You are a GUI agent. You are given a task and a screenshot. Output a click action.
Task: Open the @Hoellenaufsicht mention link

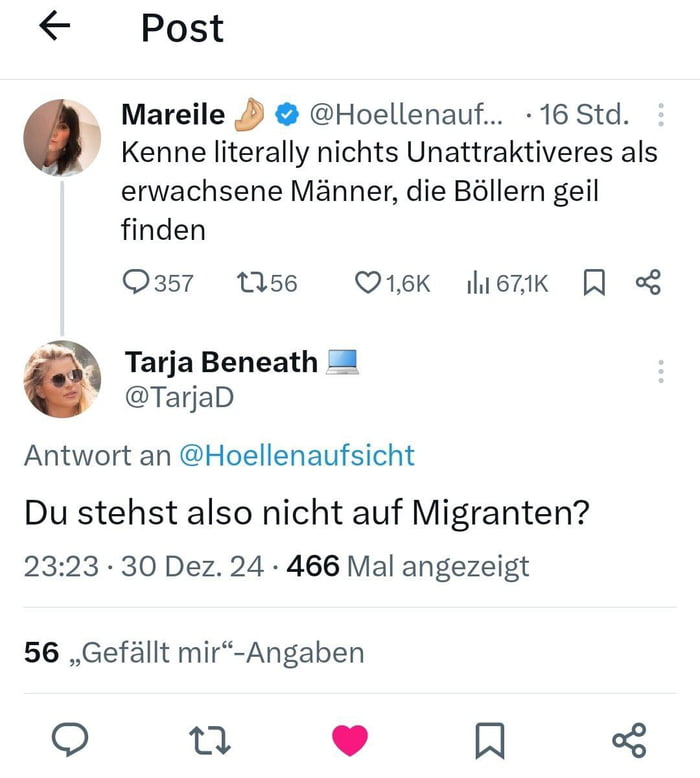(296, 456)
